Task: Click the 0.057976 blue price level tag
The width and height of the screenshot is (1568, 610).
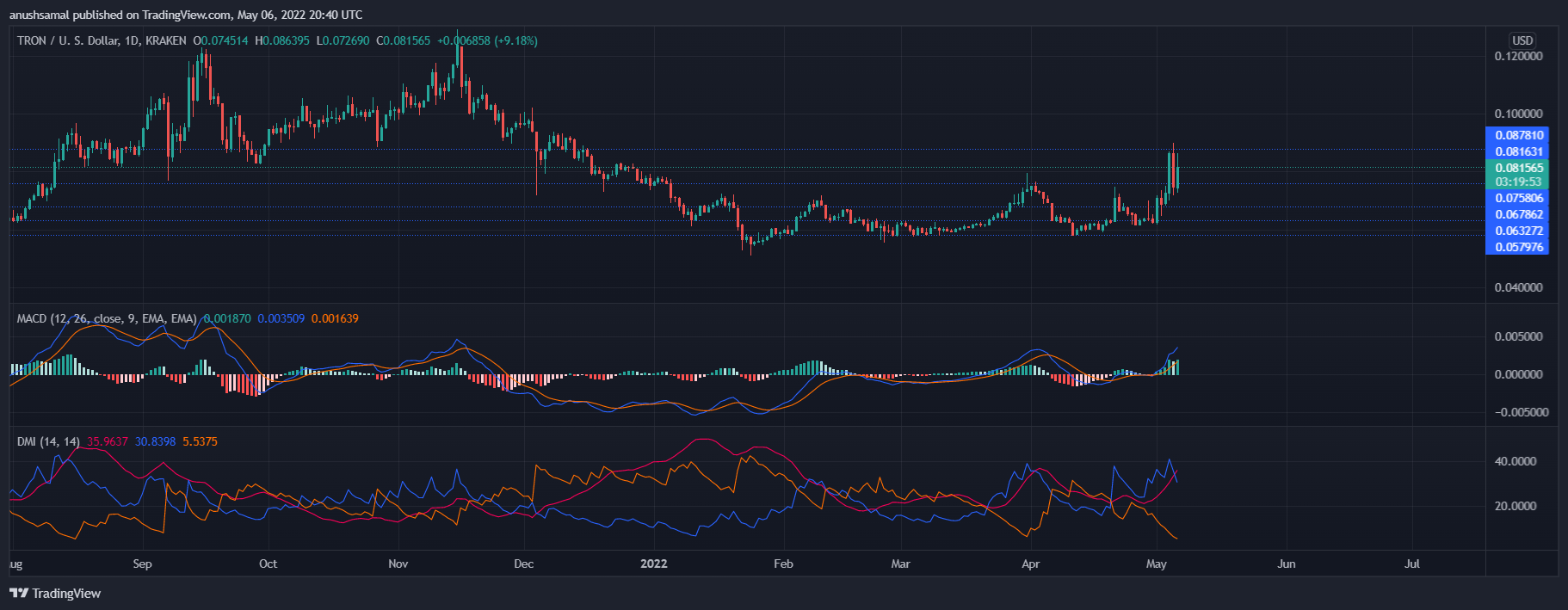Action: tap(1518, 247)
